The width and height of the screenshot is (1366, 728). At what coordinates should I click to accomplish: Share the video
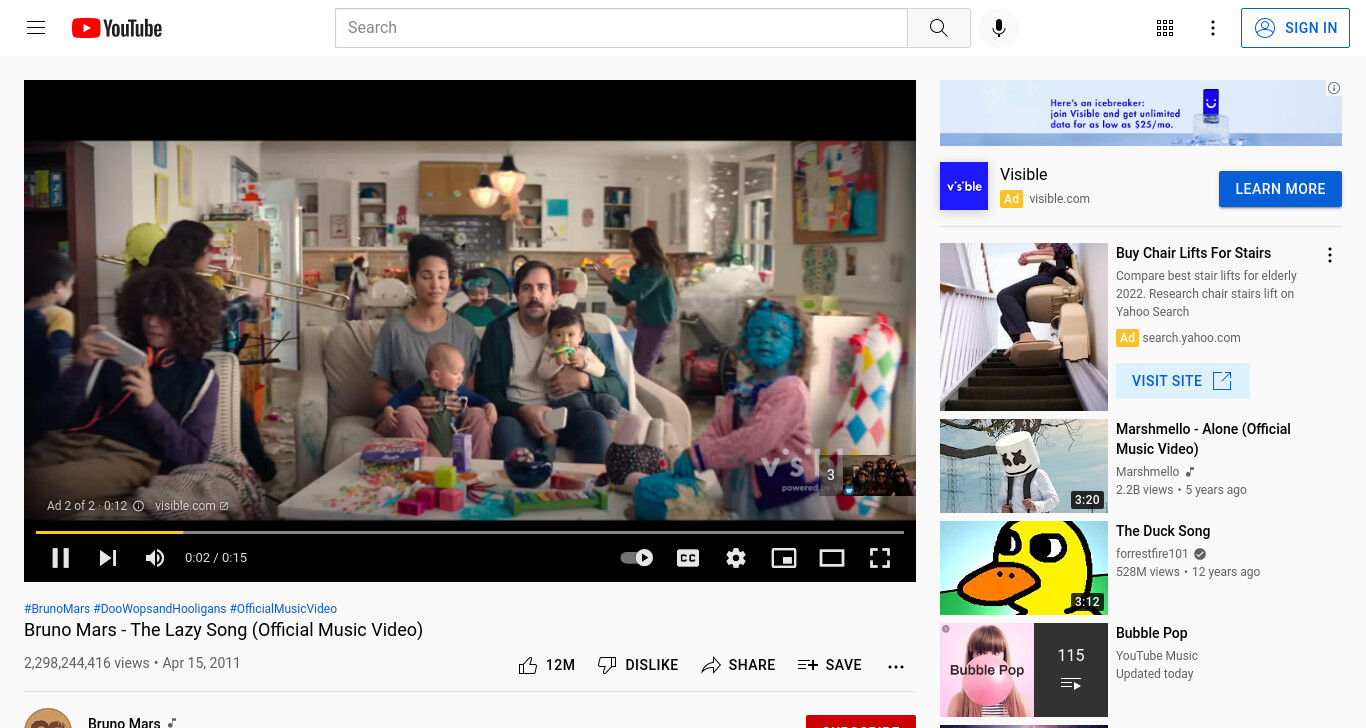click(738, 665)
